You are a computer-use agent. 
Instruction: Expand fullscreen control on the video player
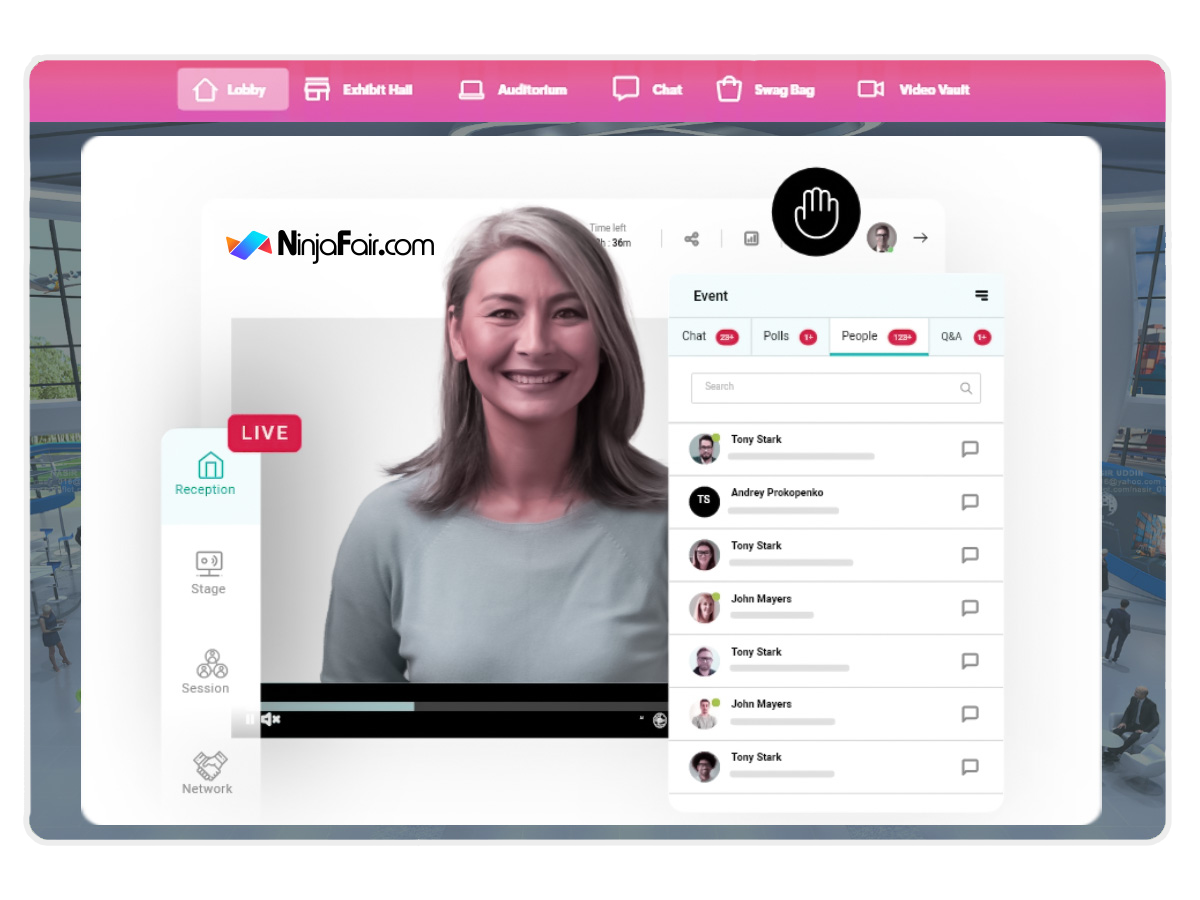click(642, 716)
